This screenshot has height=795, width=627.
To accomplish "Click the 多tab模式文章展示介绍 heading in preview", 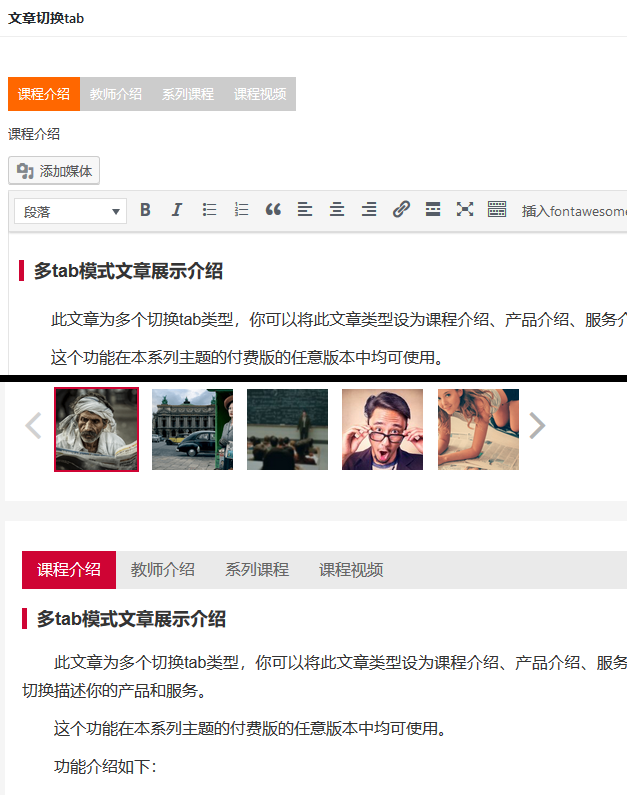I will coord(131,619).
